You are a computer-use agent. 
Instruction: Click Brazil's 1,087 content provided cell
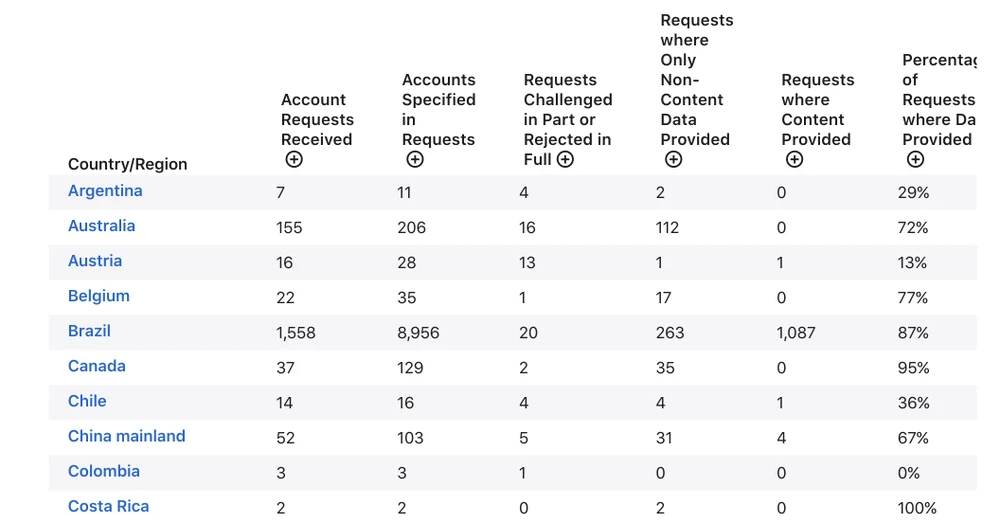click(796, 333)
